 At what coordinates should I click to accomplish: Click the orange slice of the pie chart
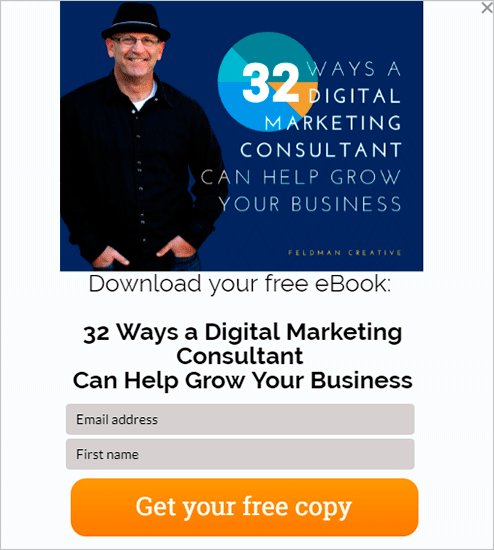(305, 100)
